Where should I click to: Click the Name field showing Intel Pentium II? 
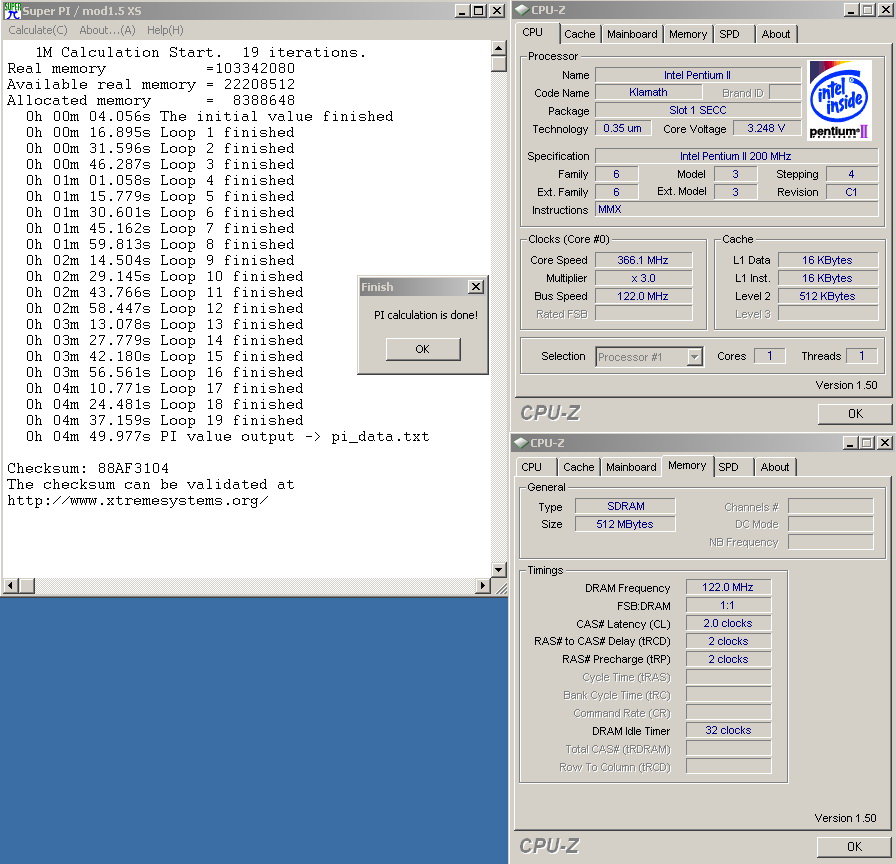[x=698, y=75]
